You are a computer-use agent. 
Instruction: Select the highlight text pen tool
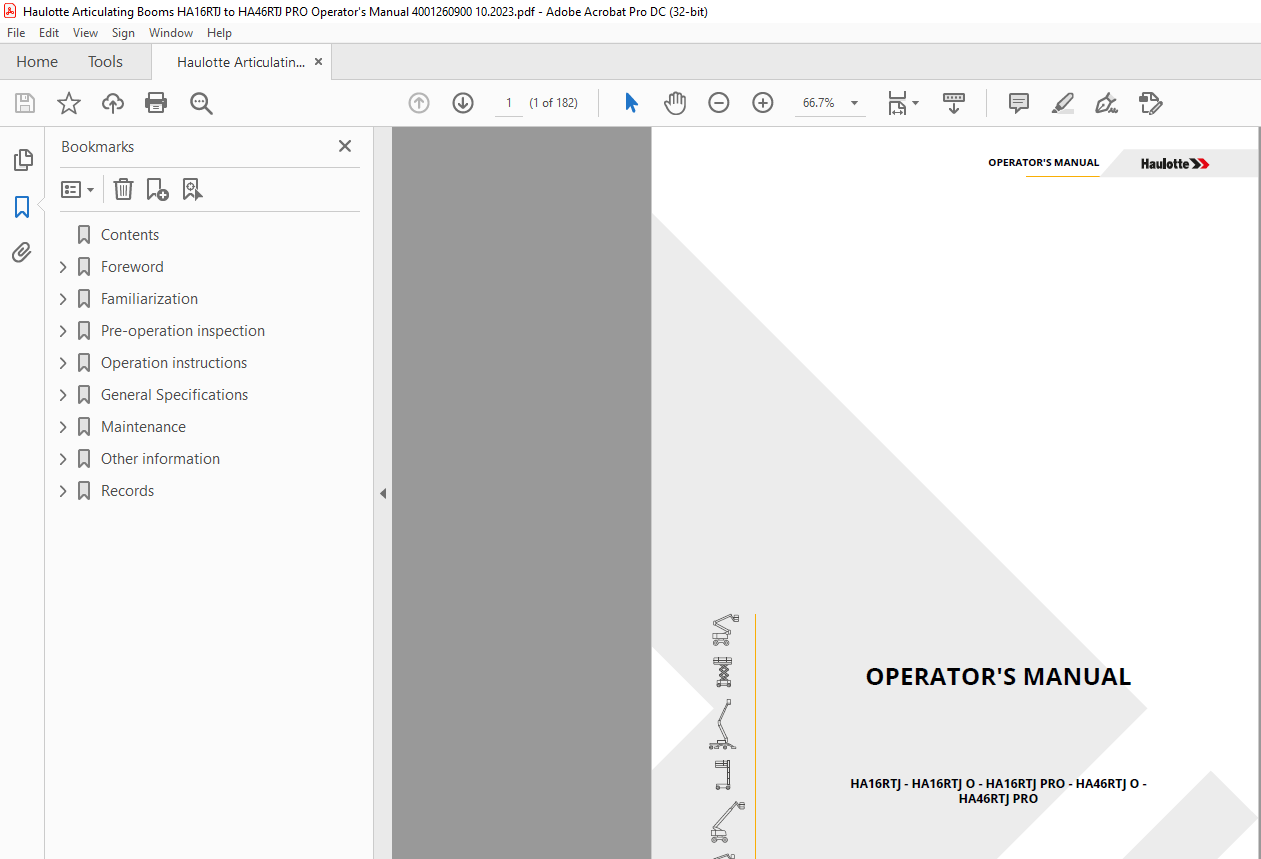click(1062, 103)
